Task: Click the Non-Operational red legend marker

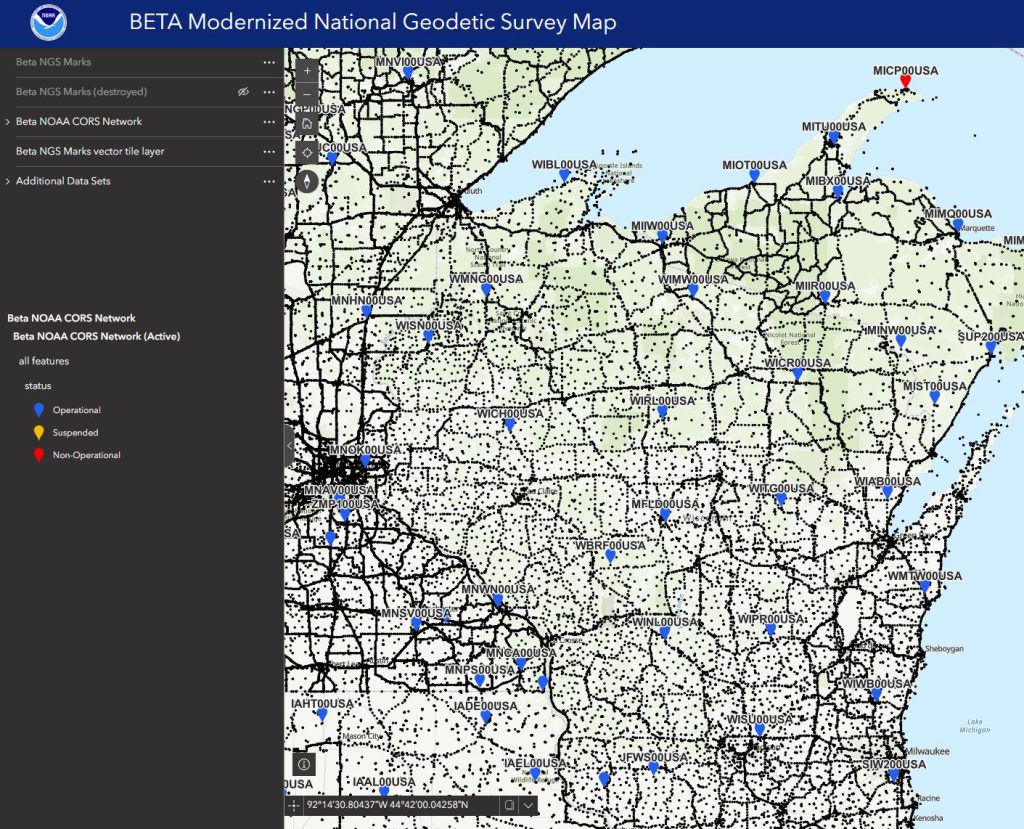Action: pyautogui.click(x=39, y=455)
